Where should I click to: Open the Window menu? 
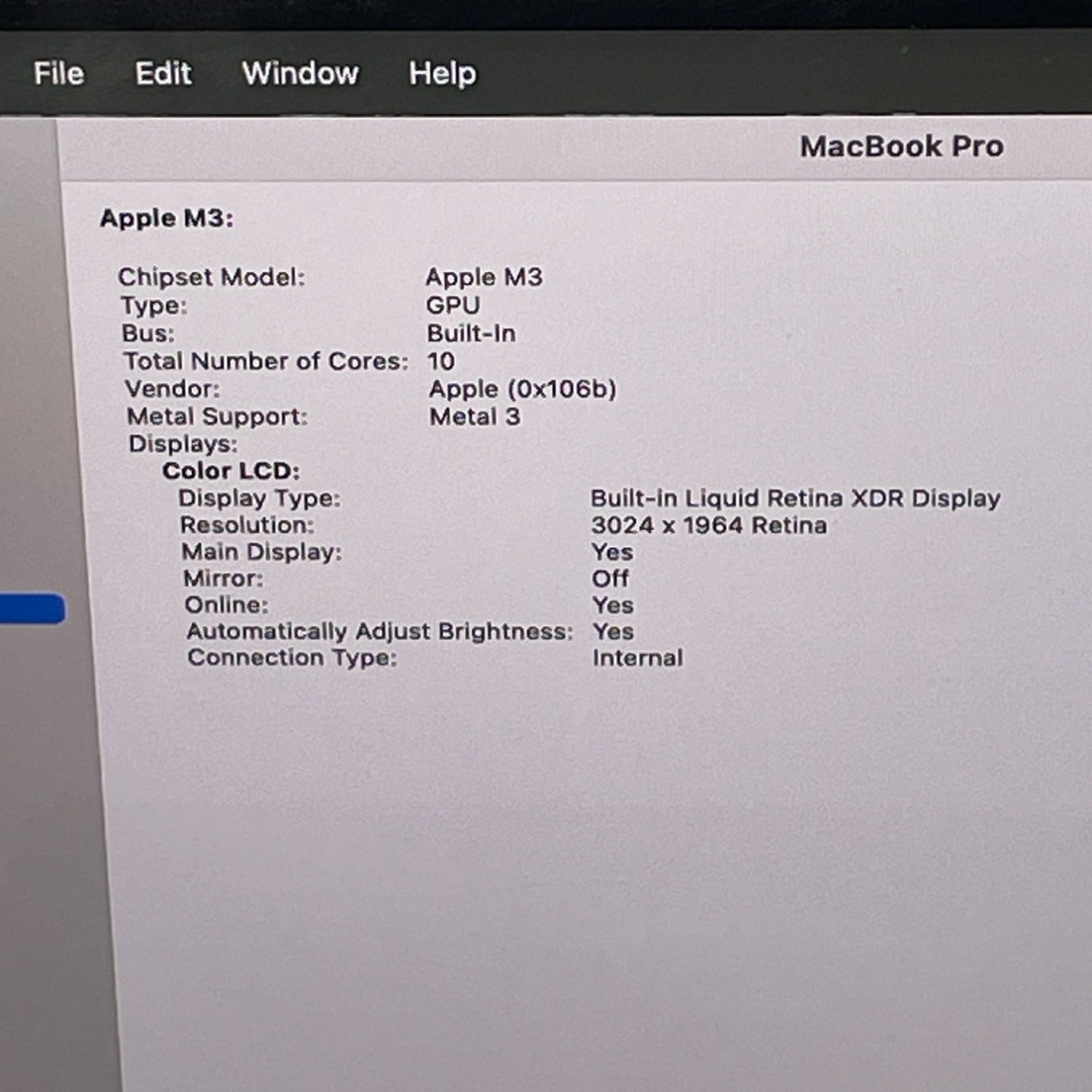point(301,74)
